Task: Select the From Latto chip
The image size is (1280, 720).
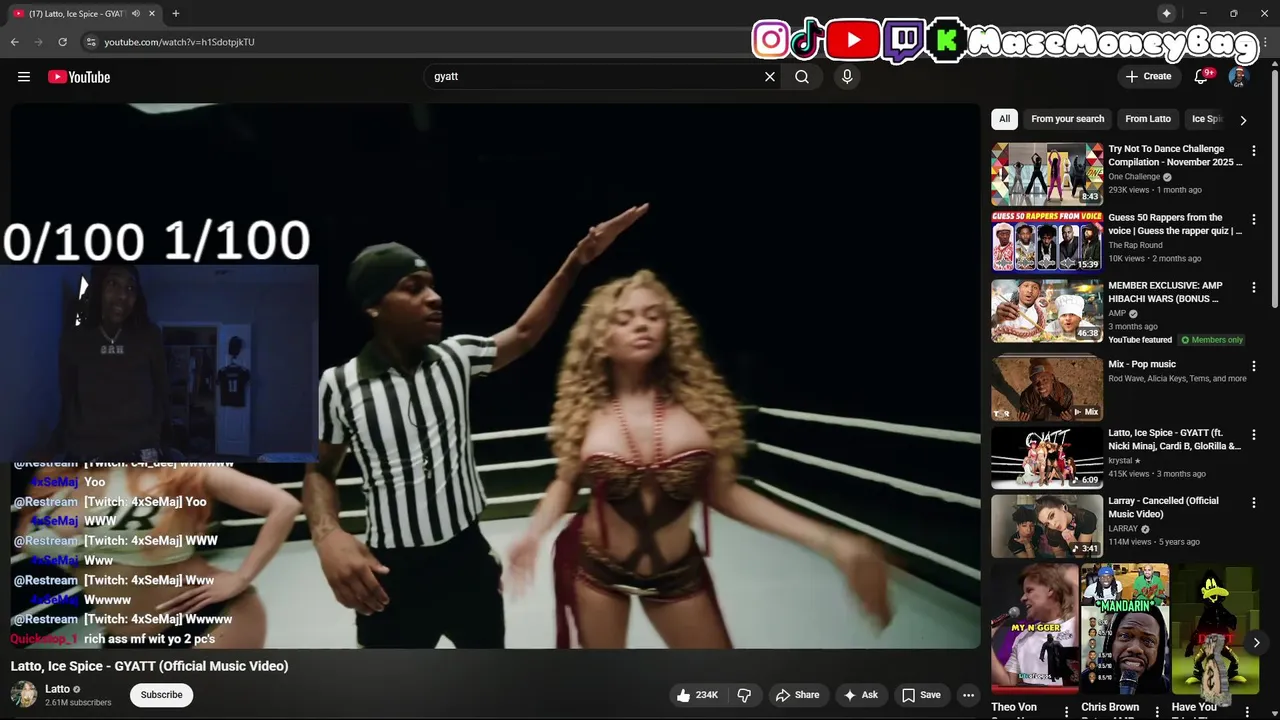Action: click(1148, 119)
